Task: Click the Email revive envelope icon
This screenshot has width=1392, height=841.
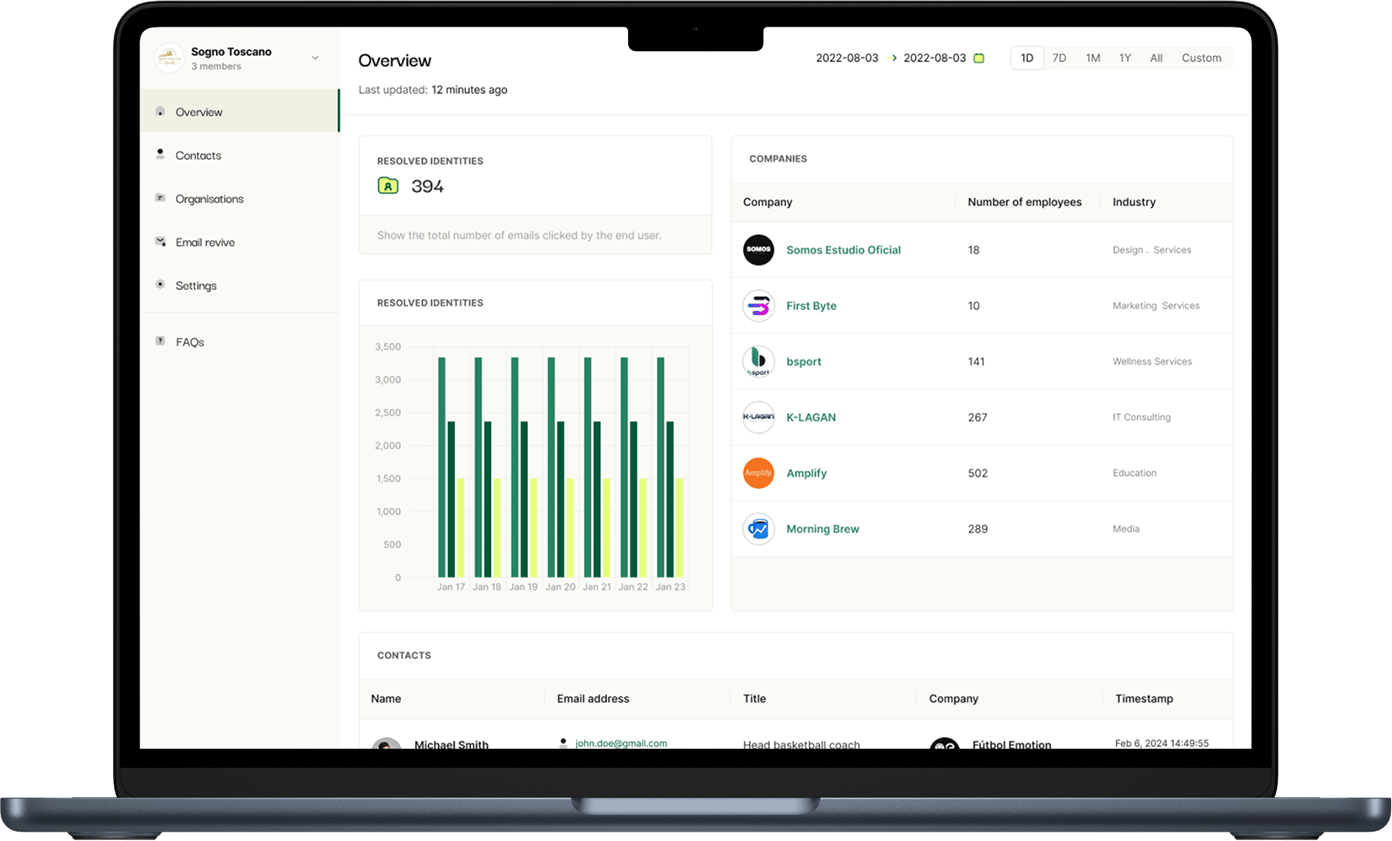Action: coord(160,241)
